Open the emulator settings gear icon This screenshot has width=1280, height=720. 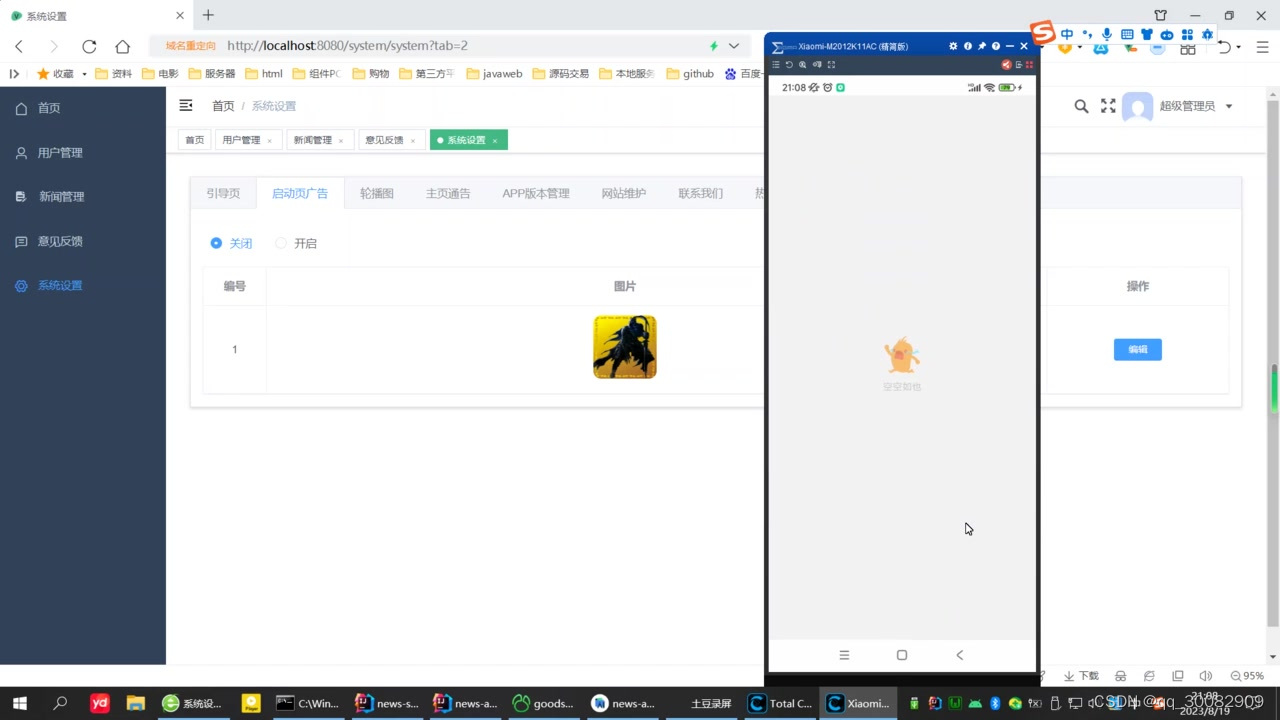953,45
